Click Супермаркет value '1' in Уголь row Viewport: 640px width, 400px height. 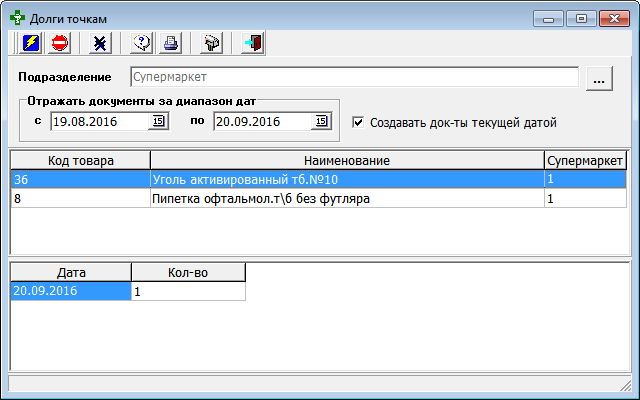coord(585,179)
